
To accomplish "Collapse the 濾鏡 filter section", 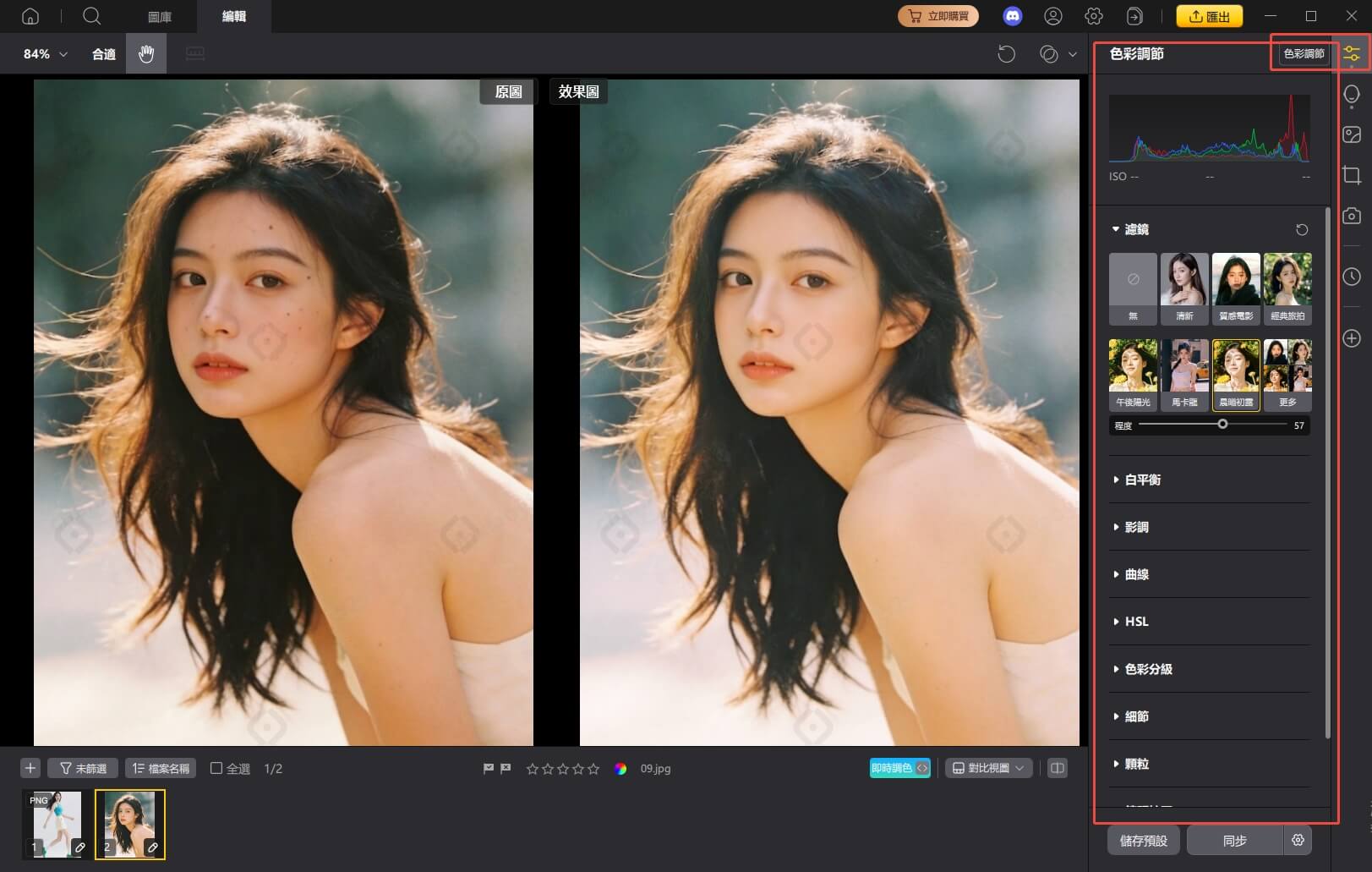I will [1116, 229].
